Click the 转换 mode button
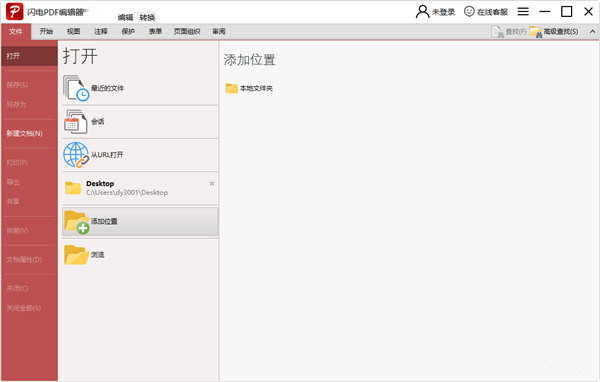The width and height of the screenshot is (600, 382). coord(147,17)
